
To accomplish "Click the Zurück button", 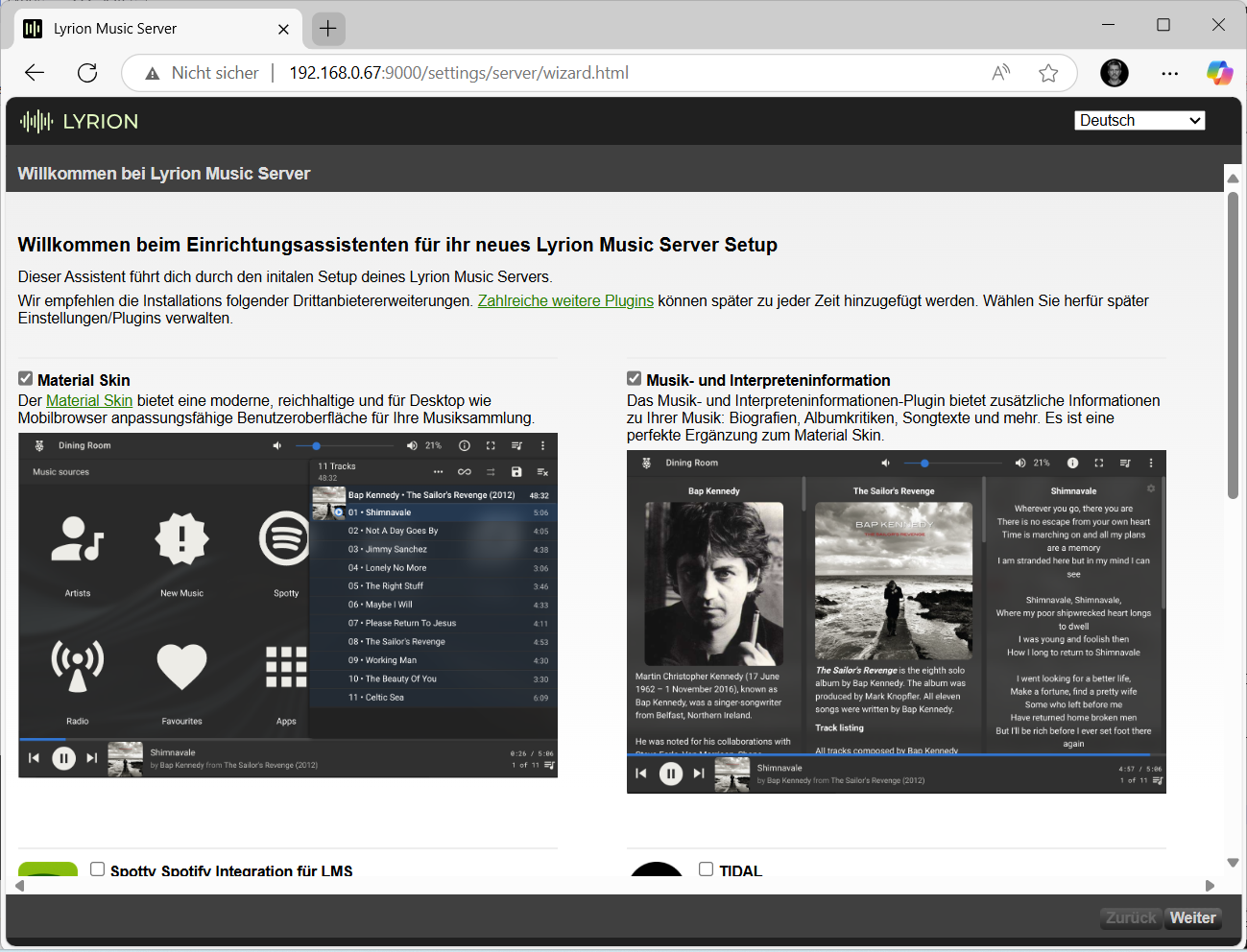I will 1131,917.
